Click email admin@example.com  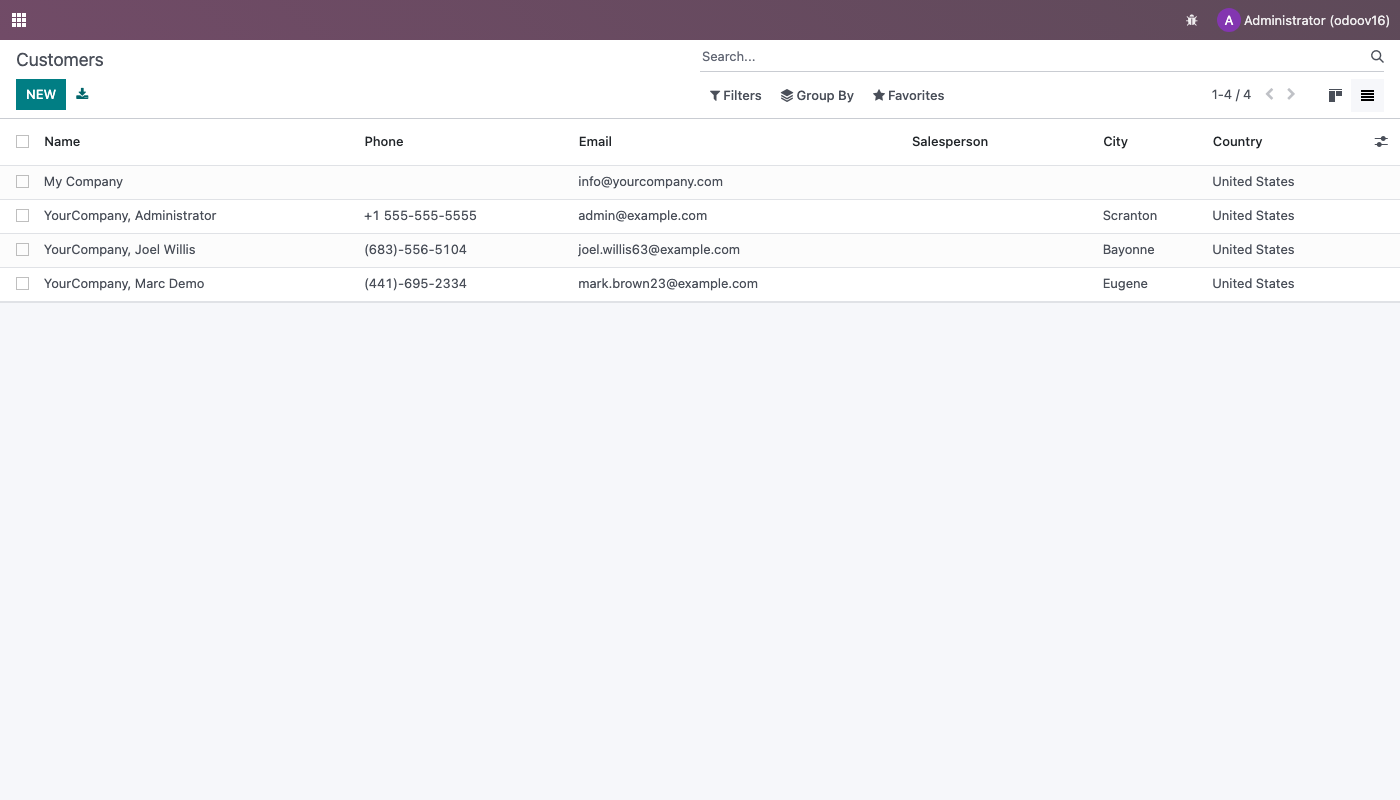click(642, 216)
